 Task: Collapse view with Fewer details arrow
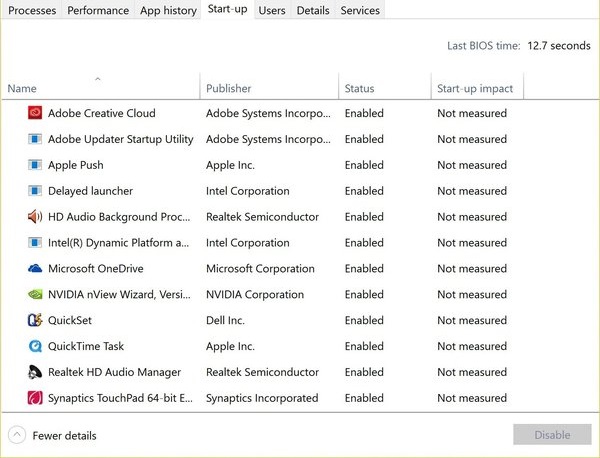(17, 435)
